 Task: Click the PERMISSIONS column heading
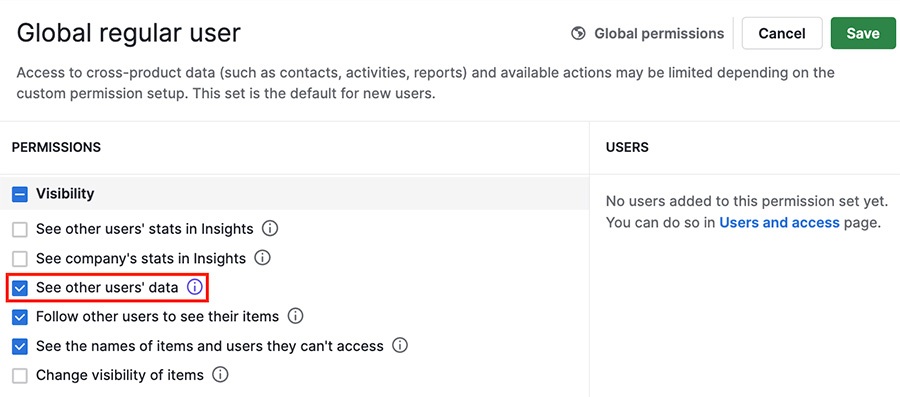pyautogui.click(x=56, y=147)
